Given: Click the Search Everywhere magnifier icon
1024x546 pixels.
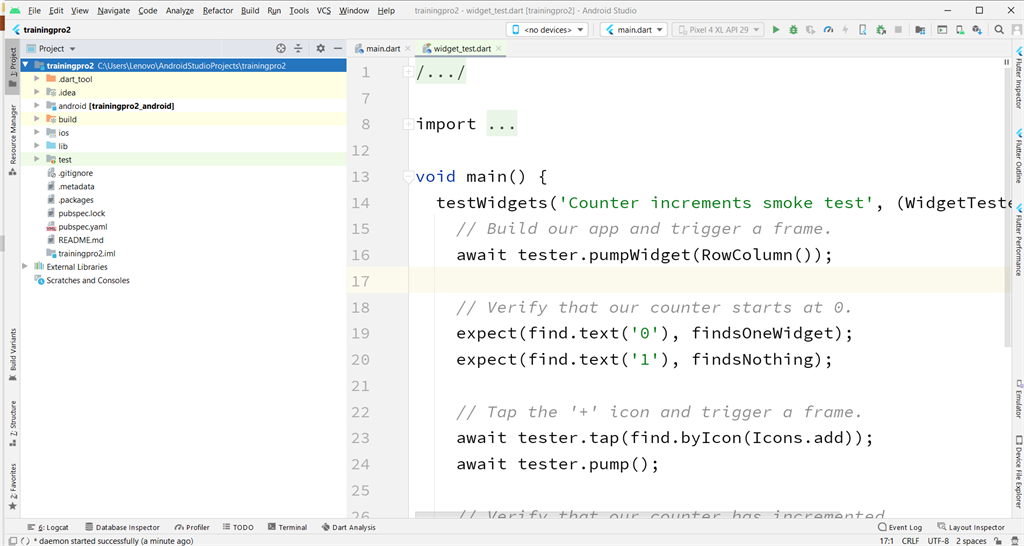Looking at the screenshot, I should (x=999, y=29).
